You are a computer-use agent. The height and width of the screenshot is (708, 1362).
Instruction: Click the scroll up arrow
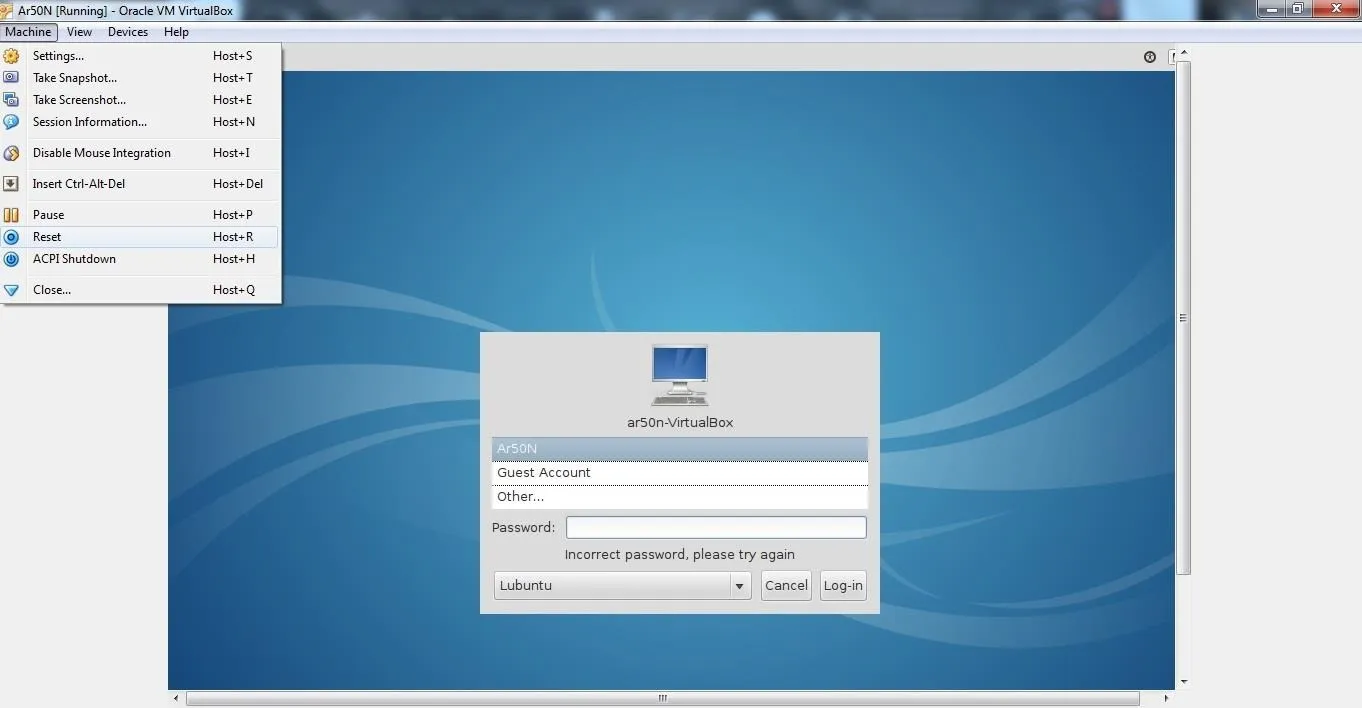pyautogui.click(x=1184, y=53)
